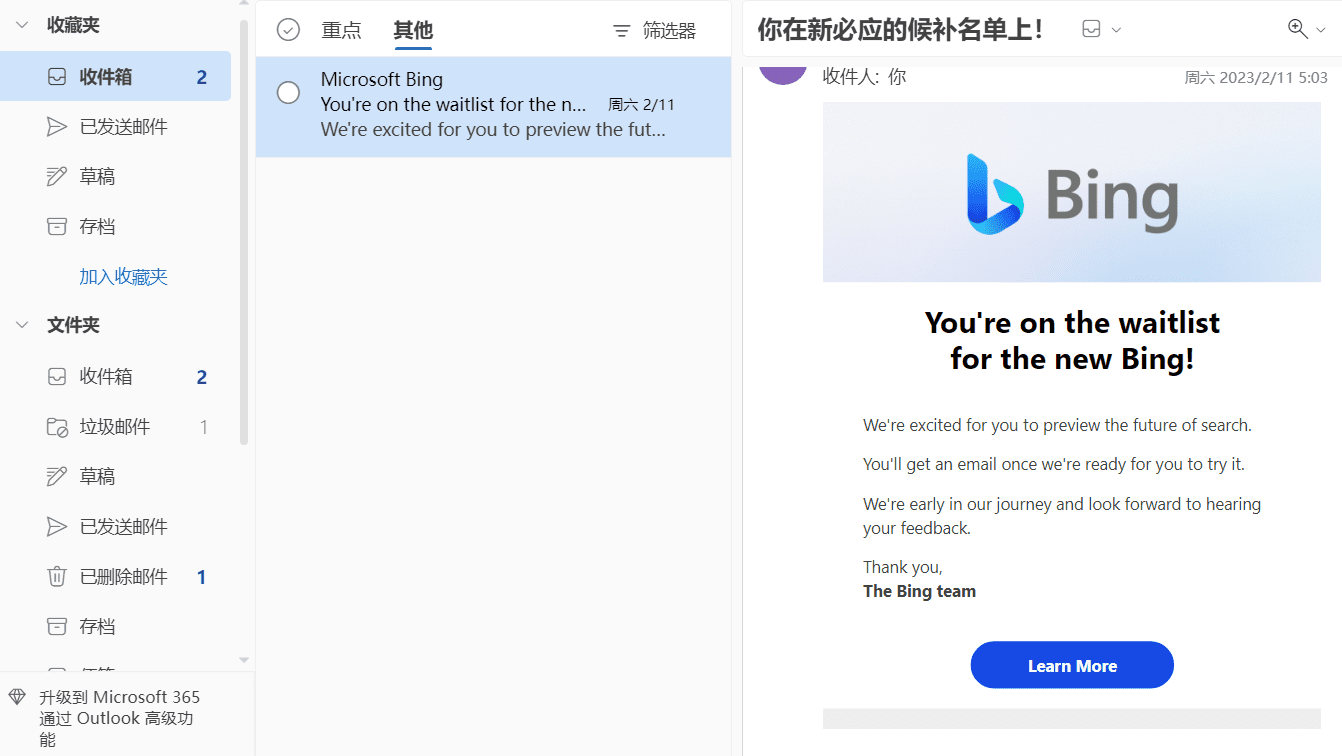Open 草稿 drafts under 文件夹
Image resolution: width=1342 pixels, height=756 pixels.
point(115,477)
